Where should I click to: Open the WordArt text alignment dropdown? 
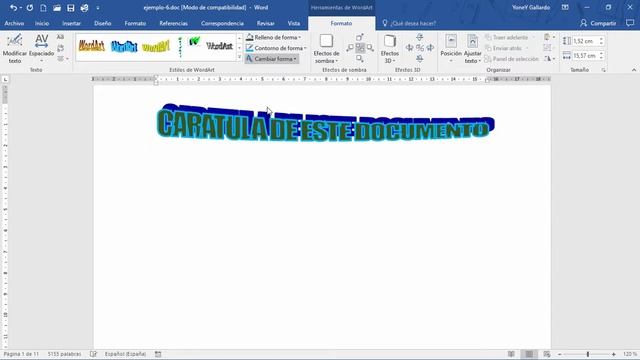click(x=62, y=59)
